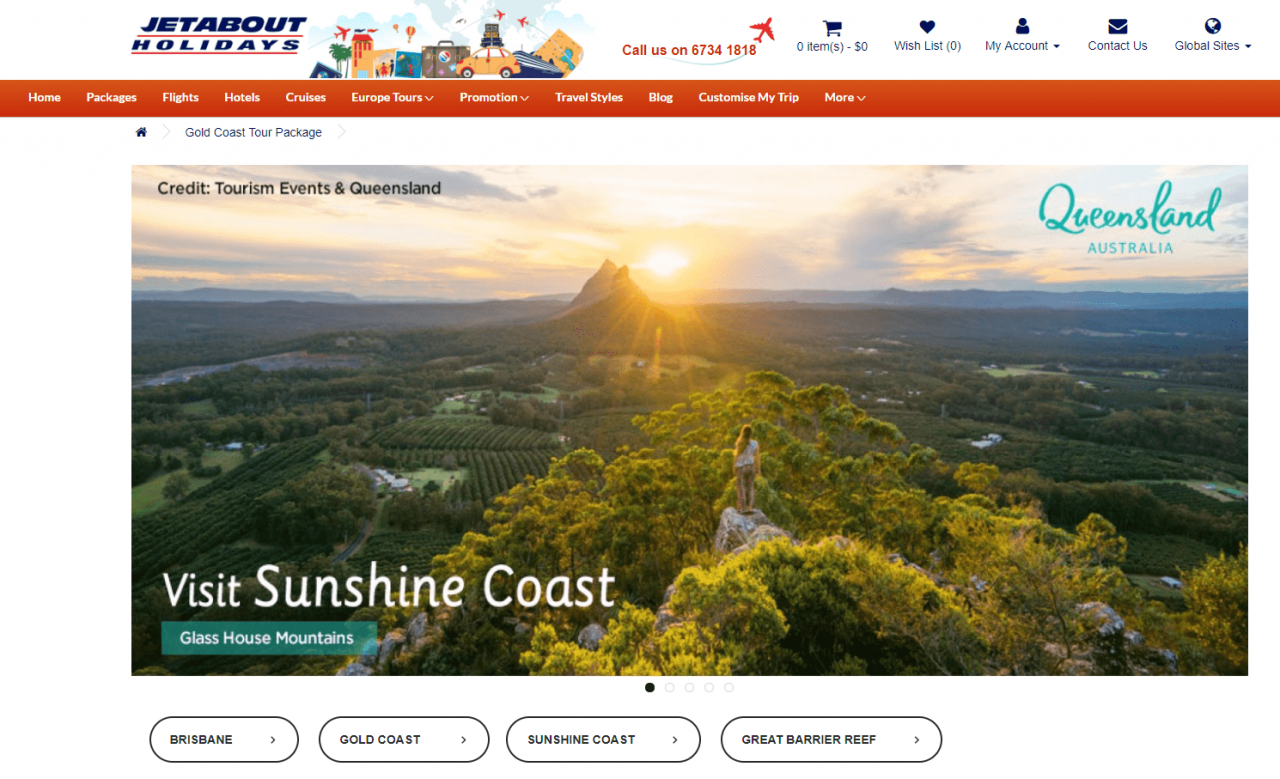The width and height of the screenshot is (1280, 779).
Task: Click the Contact Us envelope icon
Action: [1118, 27]
